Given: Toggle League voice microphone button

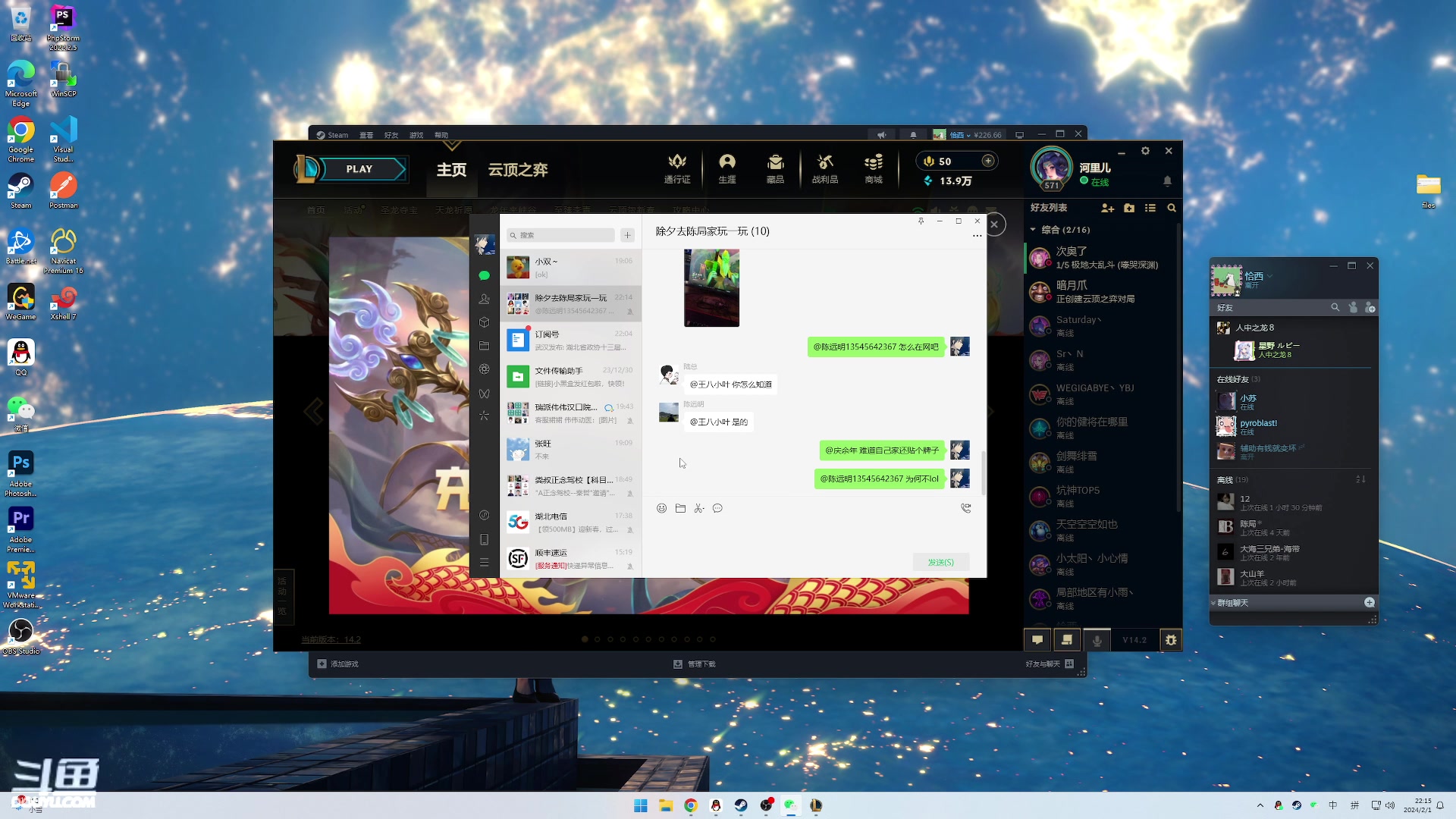Looking at the screenshot, I should coord(1097,640).
